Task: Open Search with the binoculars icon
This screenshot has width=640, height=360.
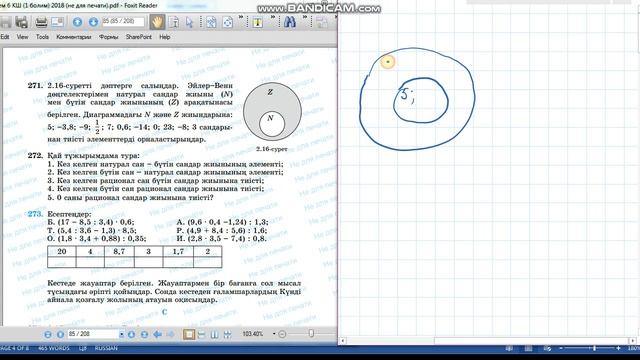Action: (289, 22)
